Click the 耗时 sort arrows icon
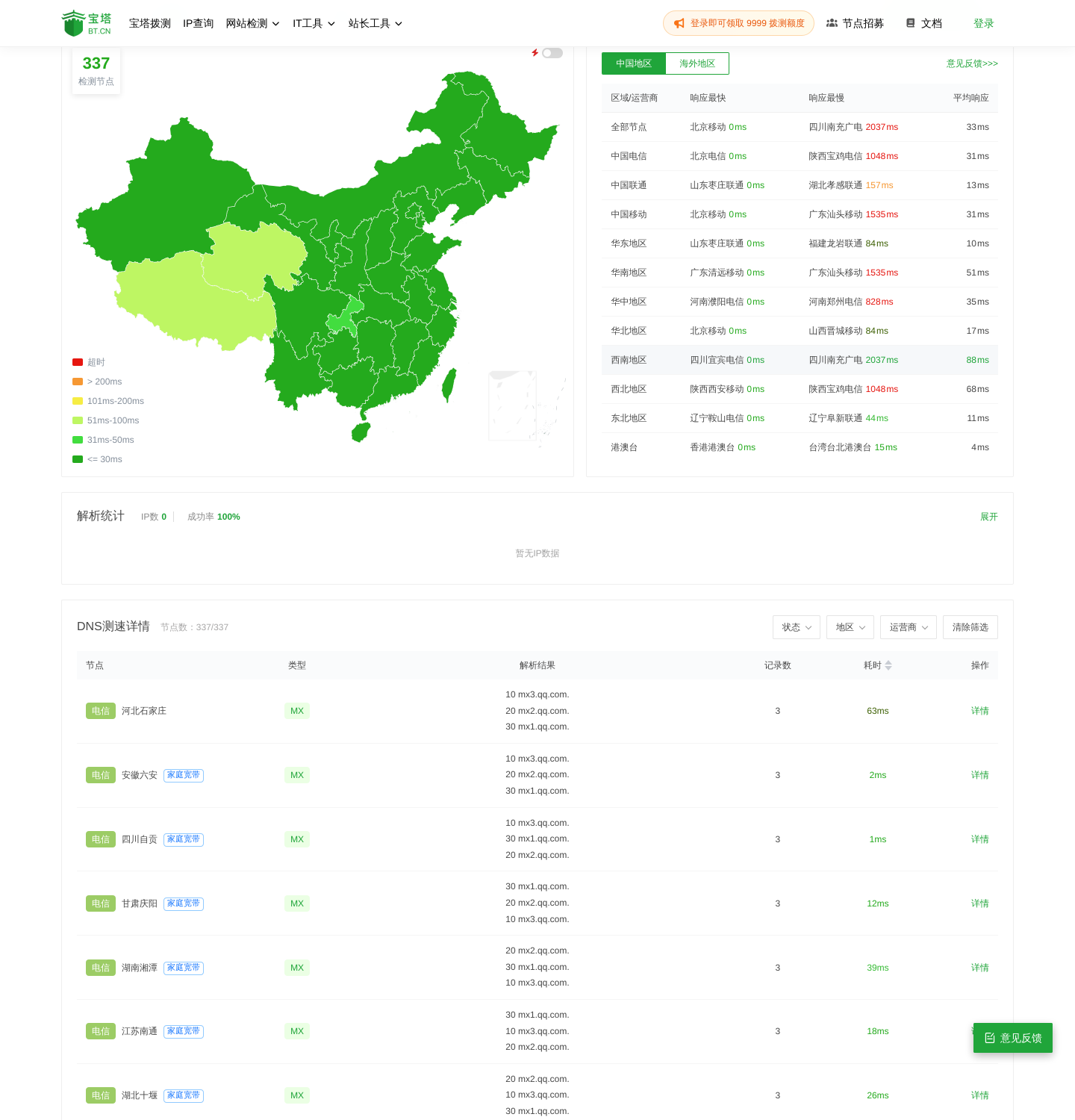Image resolution: width=1075 pixels, height=1120 pixels. pyautogui.click(x=888, y=665)
